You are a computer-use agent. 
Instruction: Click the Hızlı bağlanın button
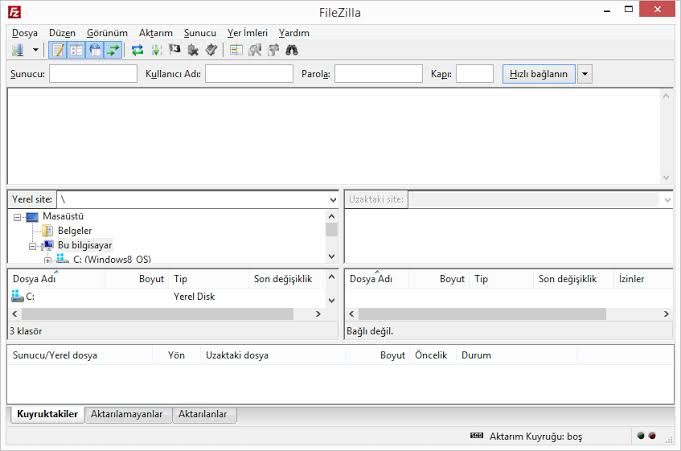[539, 74]
